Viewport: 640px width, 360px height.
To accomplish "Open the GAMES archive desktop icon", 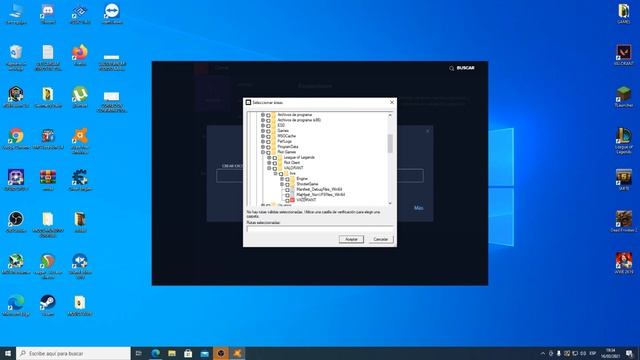I will click(x=624, y=13).
